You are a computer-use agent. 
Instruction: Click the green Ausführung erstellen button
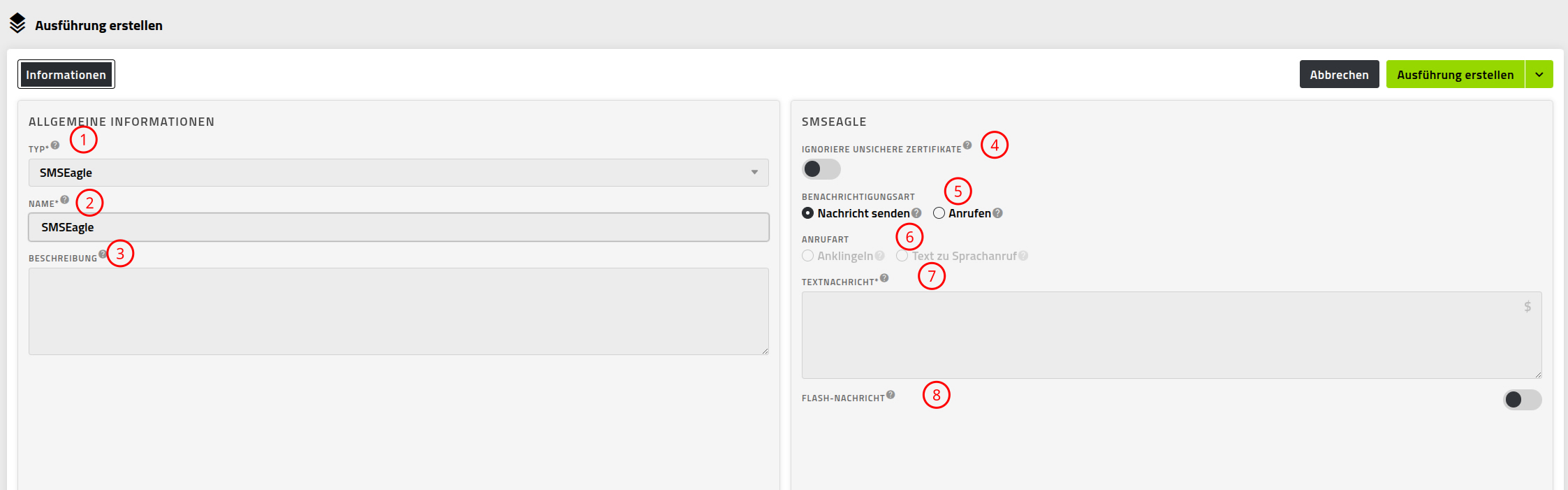point(1456,74)
